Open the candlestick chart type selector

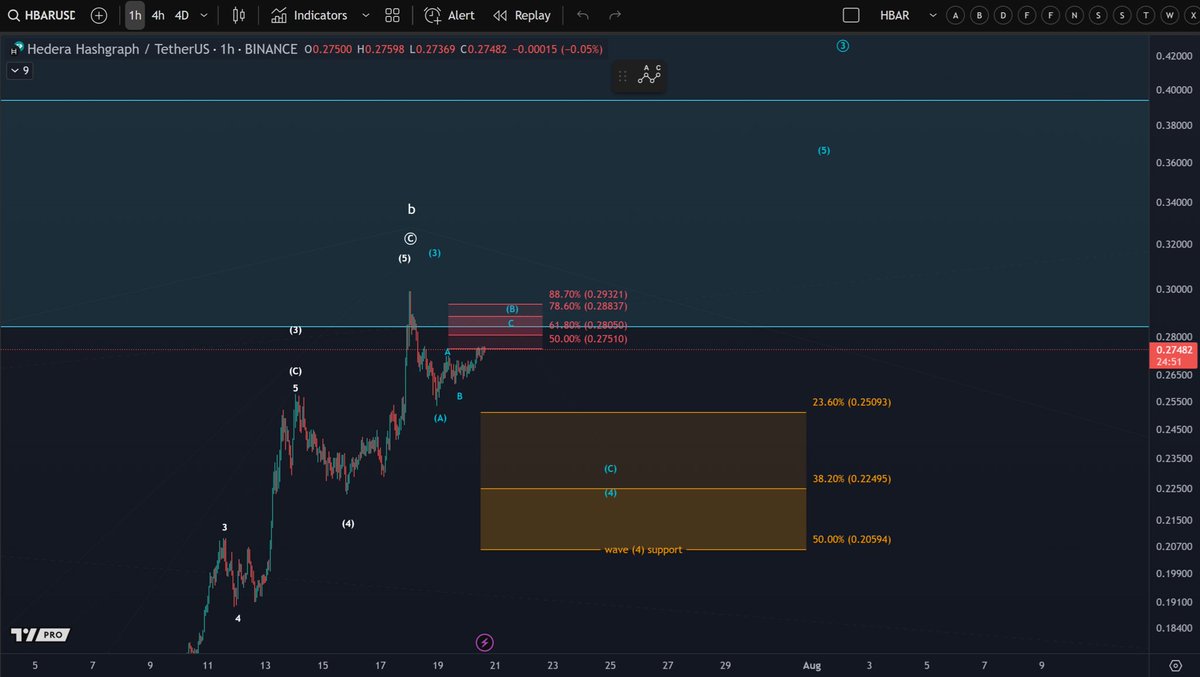(238, 15)
